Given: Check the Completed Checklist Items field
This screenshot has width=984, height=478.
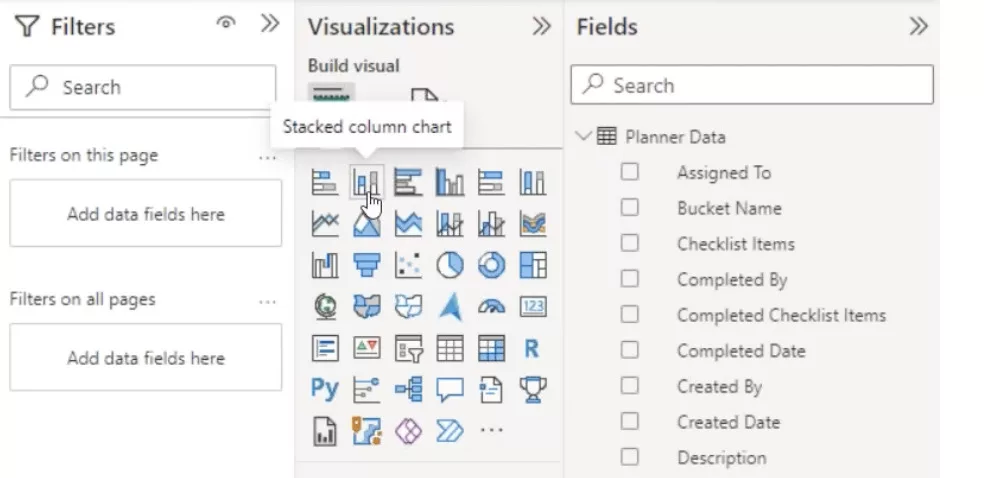Looking at the screenshot, I should pos(629,314).
